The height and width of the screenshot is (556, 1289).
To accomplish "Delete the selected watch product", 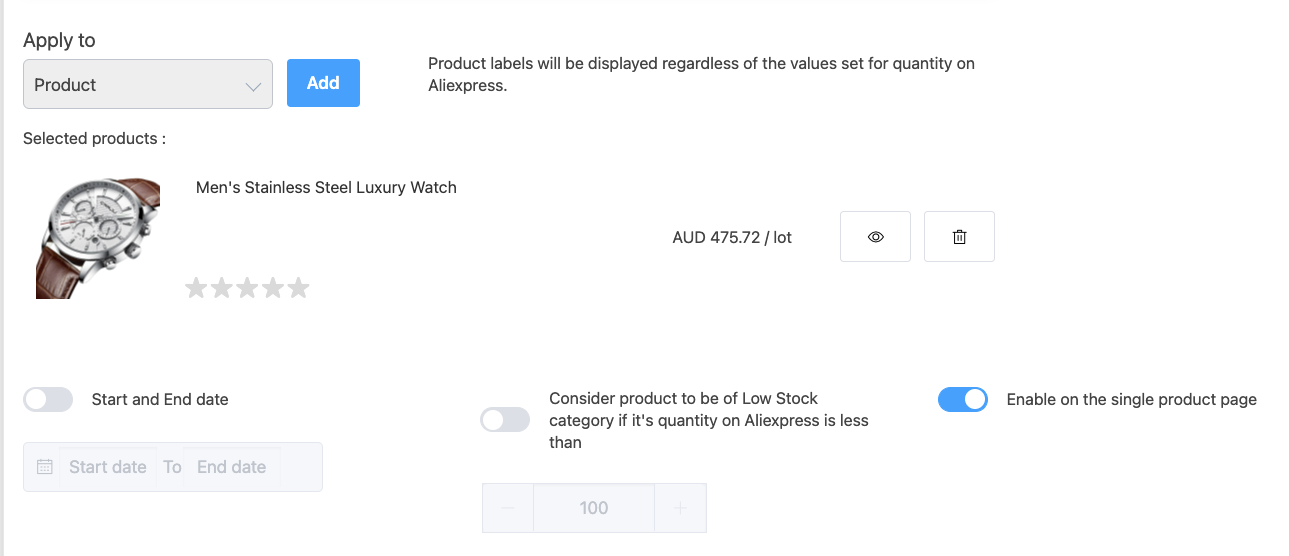I will (x=959, y=237).
